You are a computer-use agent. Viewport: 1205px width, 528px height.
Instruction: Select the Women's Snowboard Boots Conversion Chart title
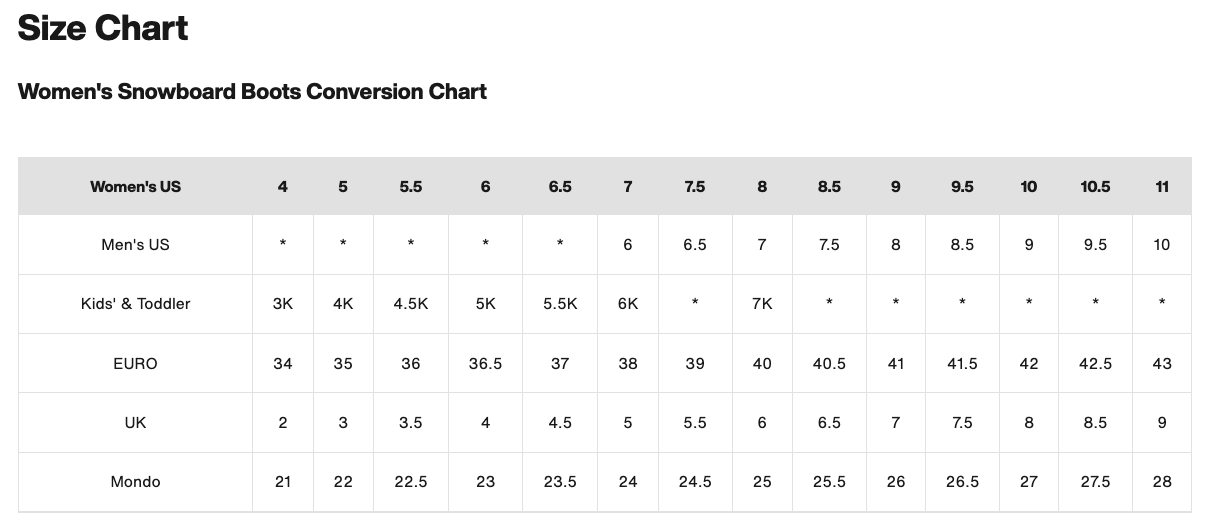(252, 92)
